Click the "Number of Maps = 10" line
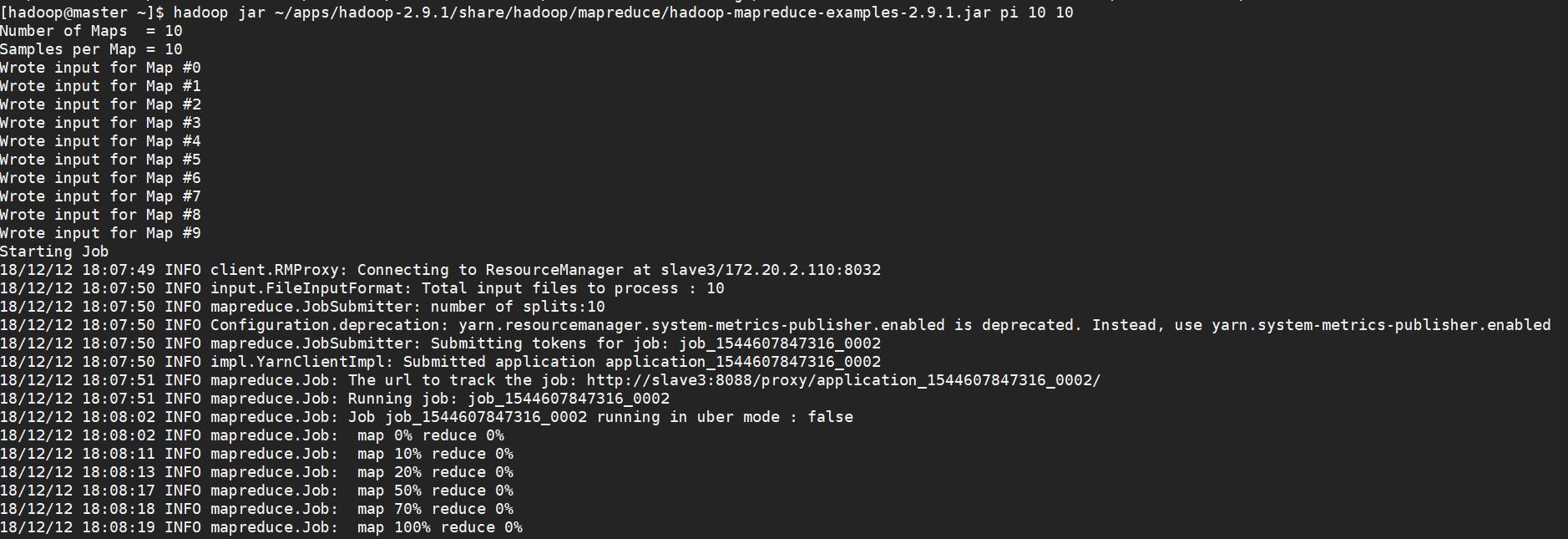This screenshot has height=539, width=1568. [x=91, y=31]
